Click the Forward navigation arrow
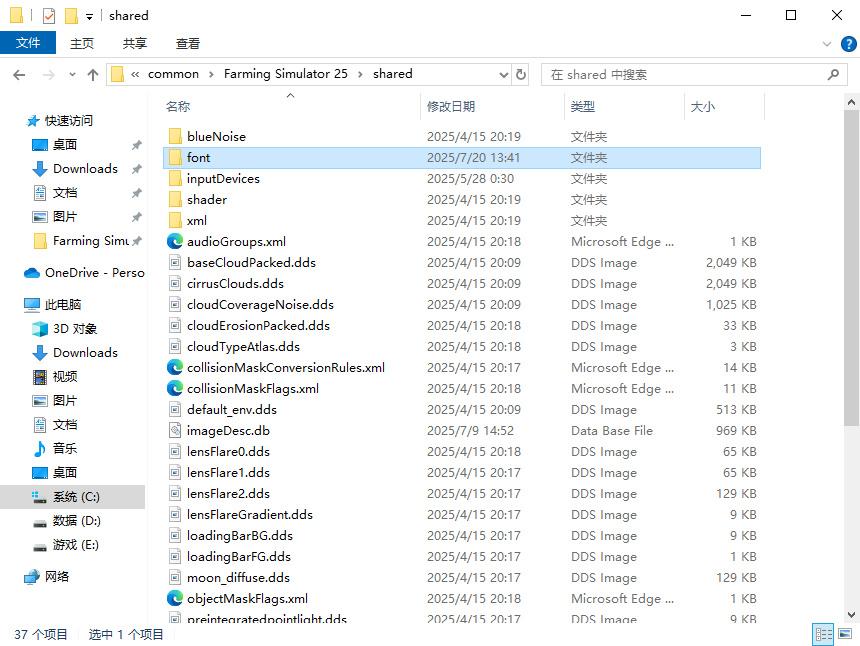Image resolution: width=860 pixels, height=646 pixels. [x=49, y=75]
